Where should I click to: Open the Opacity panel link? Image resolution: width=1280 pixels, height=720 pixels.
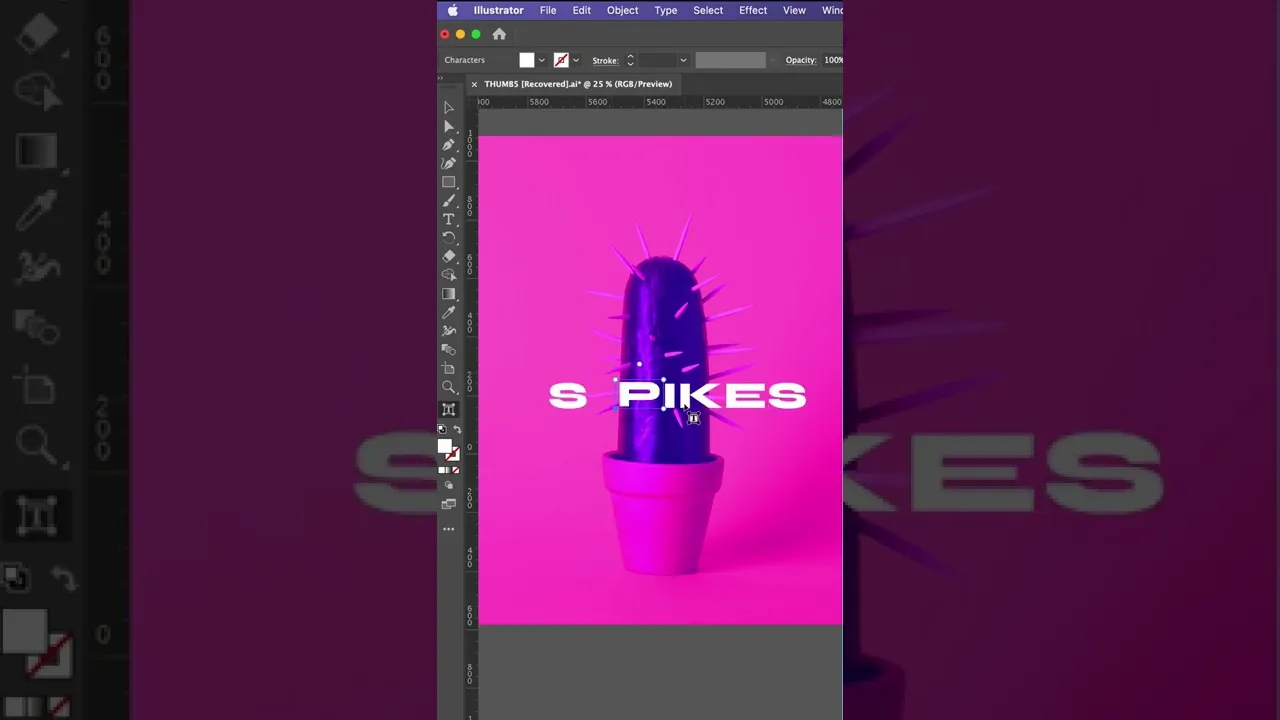(x=801, y=60)
